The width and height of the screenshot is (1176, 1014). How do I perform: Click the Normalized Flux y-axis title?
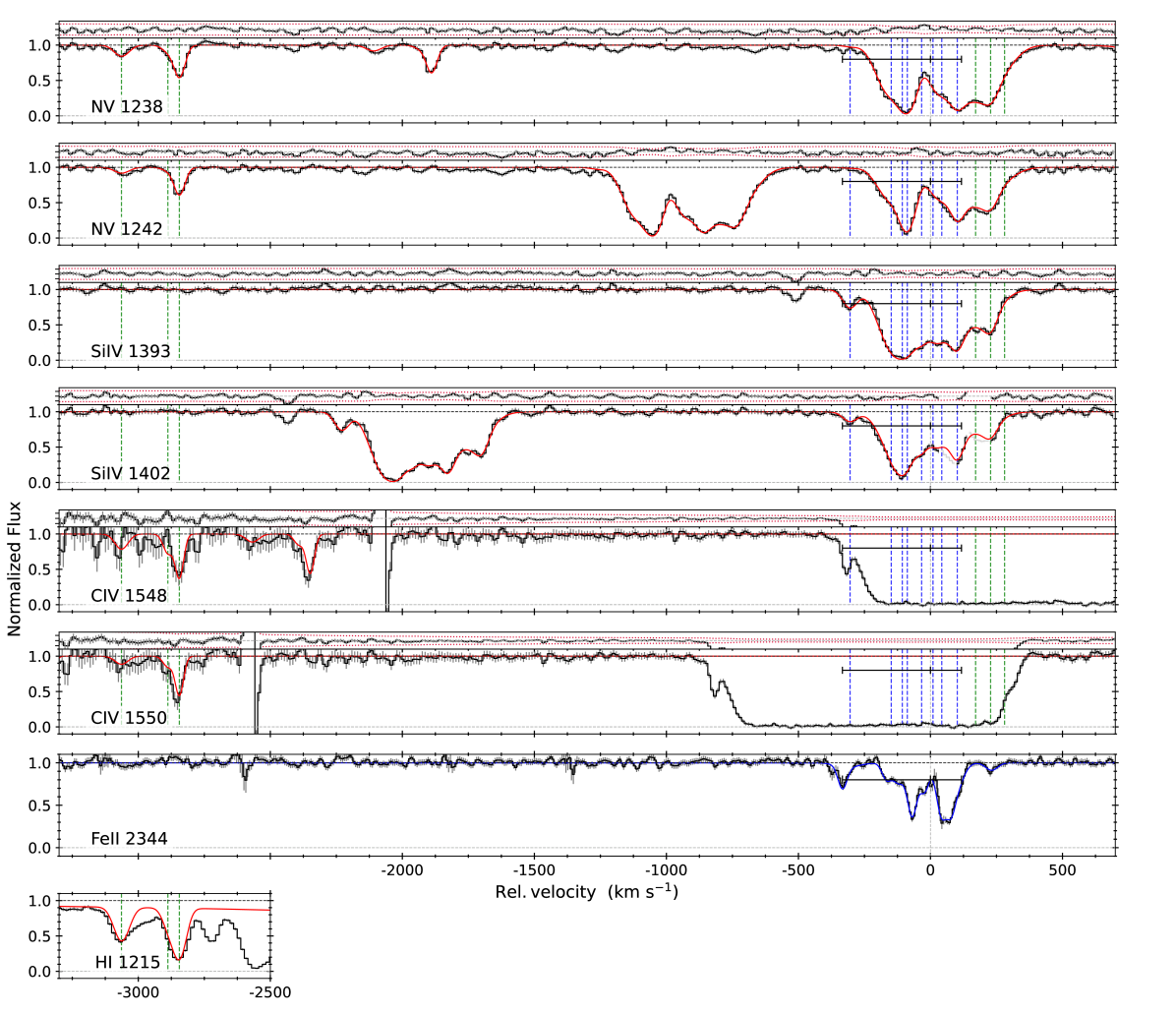pyautogui.click(x=14, y=568)
